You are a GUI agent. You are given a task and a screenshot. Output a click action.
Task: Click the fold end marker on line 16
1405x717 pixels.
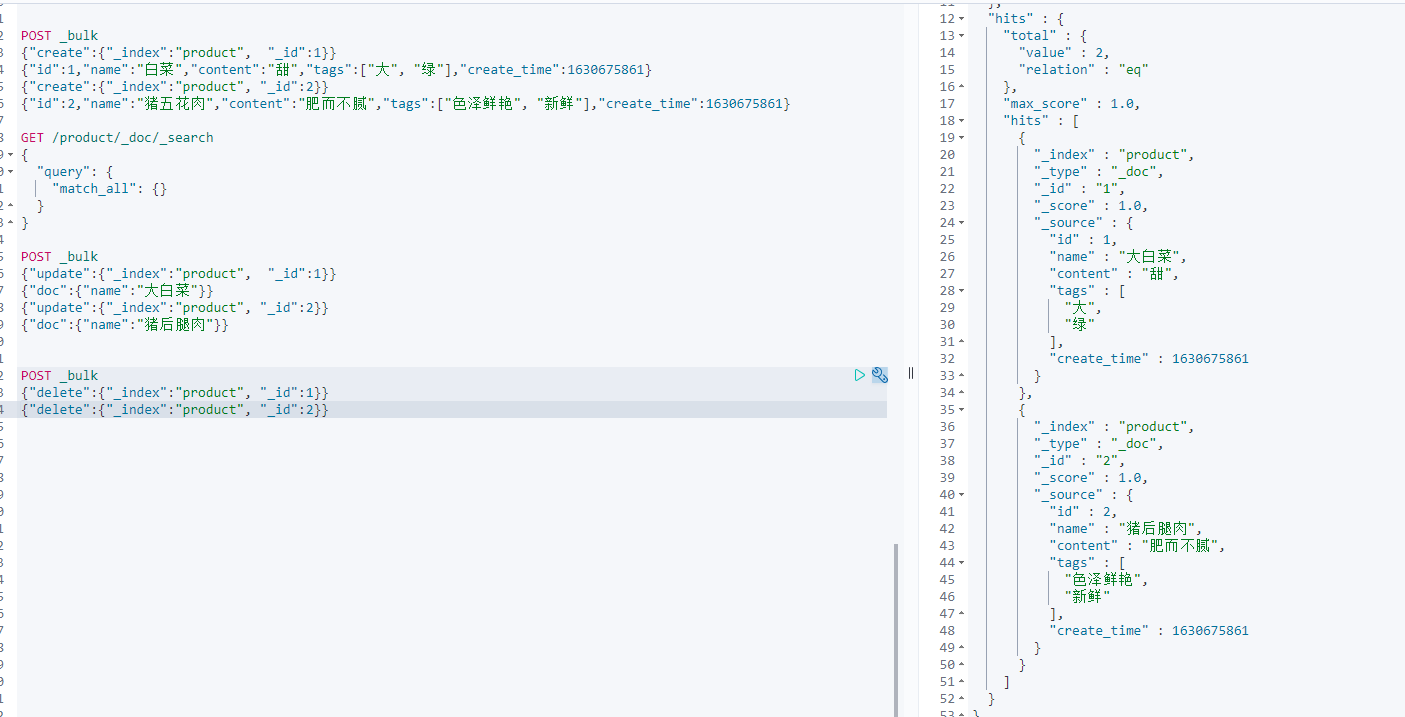pos(962,86)
